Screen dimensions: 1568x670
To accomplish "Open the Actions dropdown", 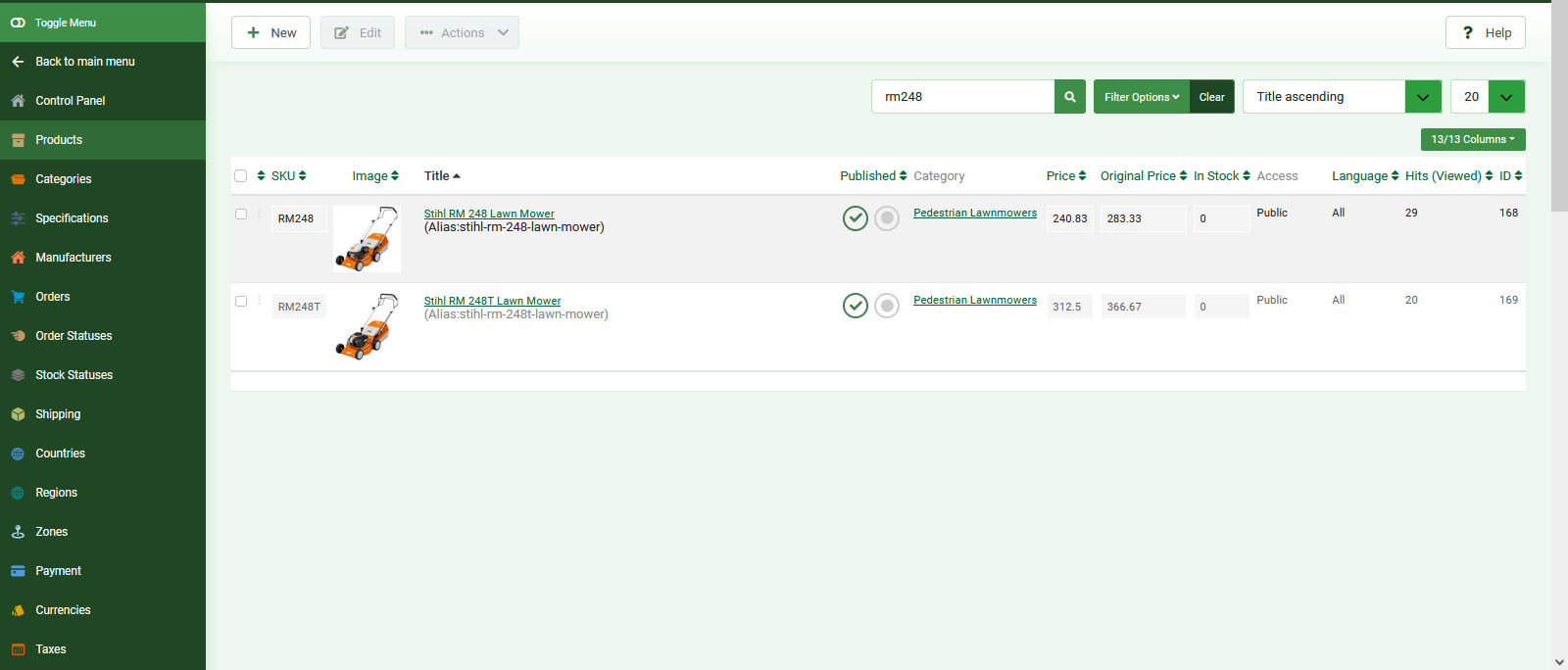I will coord(462,32).
